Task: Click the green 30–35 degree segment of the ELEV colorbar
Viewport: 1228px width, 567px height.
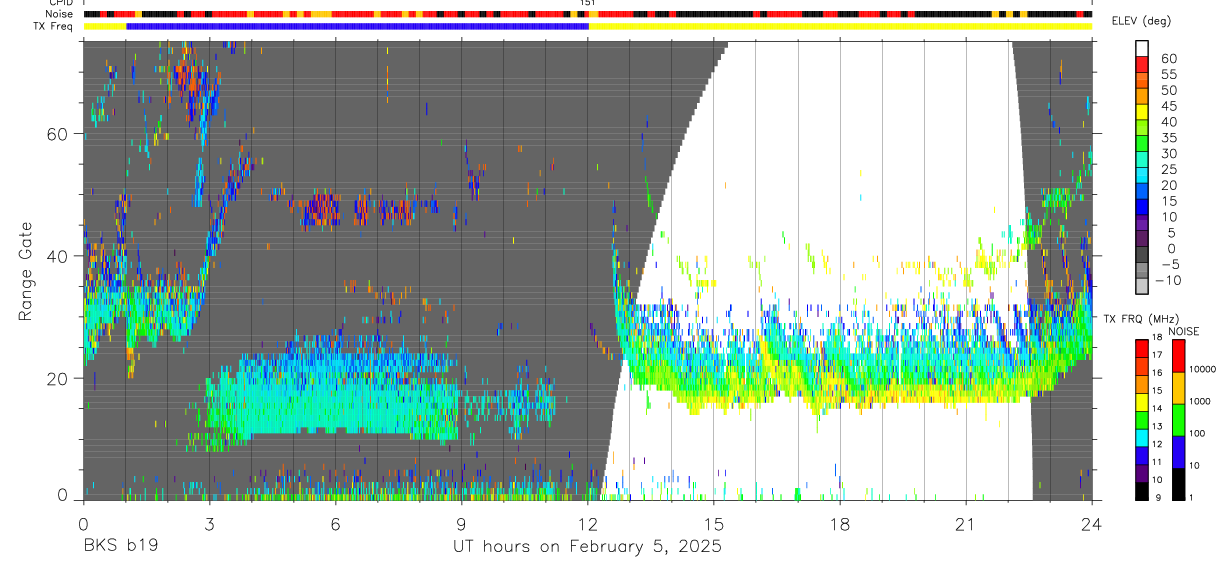Action: click(1142, 145)
